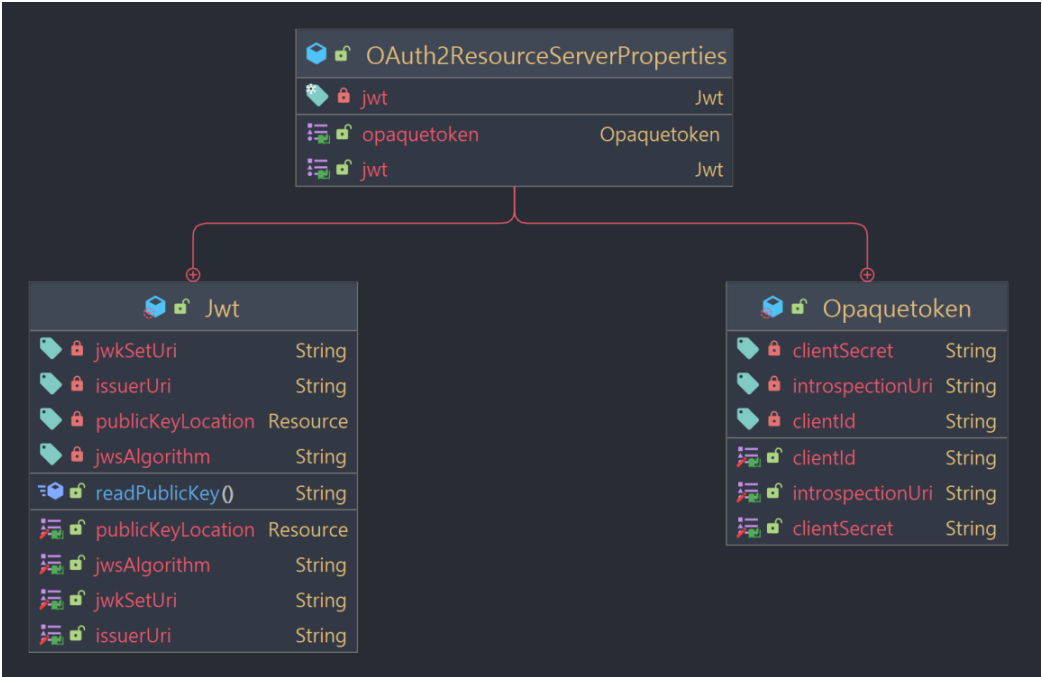This screenshot has width=1042, height=677.
Task: Click the green unlock icon on the clientSecret property row
Action: click(774, 528)
